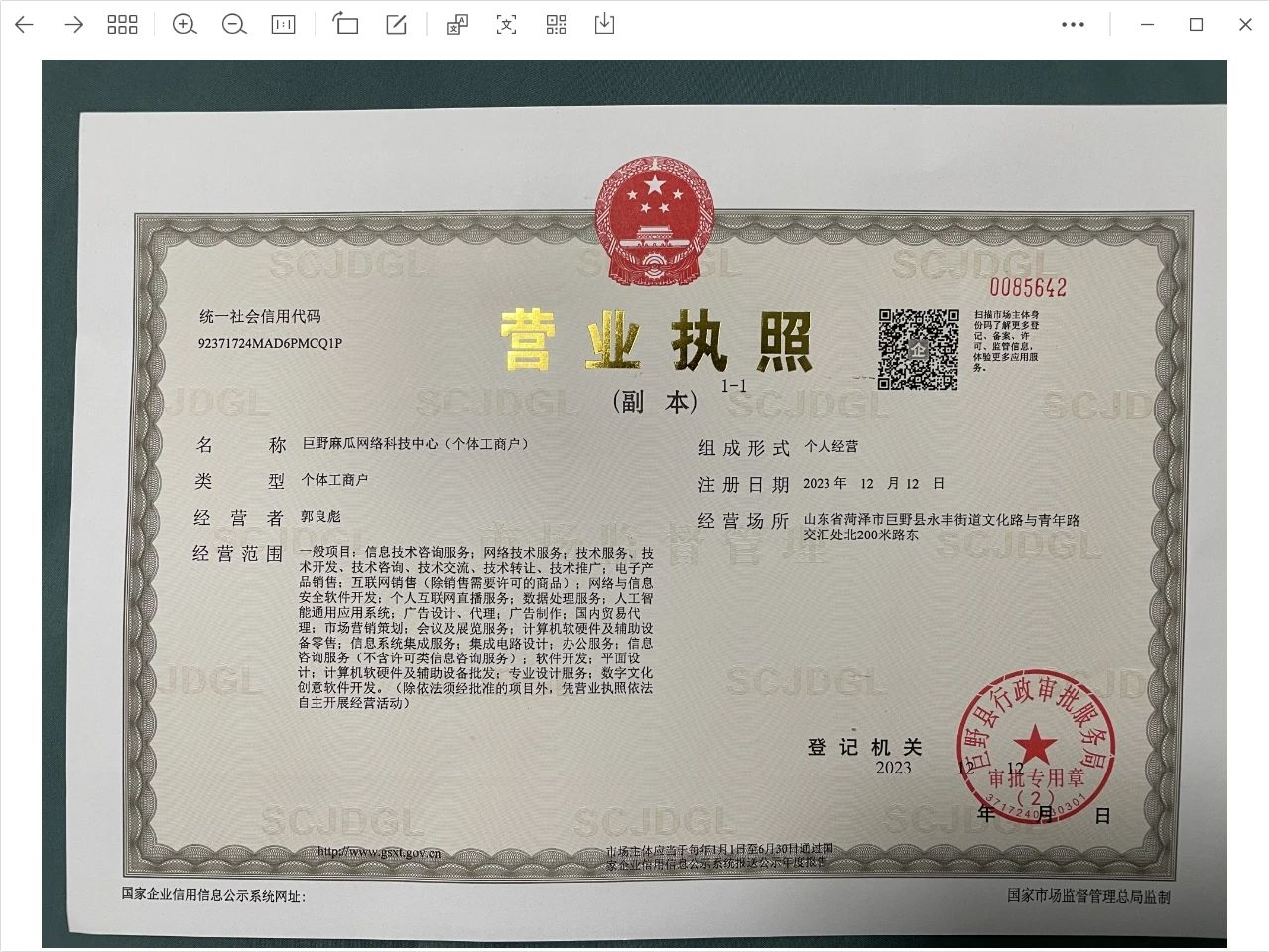The height and width of the screenshot is (952, 1269).
Task: Translate the image text
Action: (x=457, y=25)
